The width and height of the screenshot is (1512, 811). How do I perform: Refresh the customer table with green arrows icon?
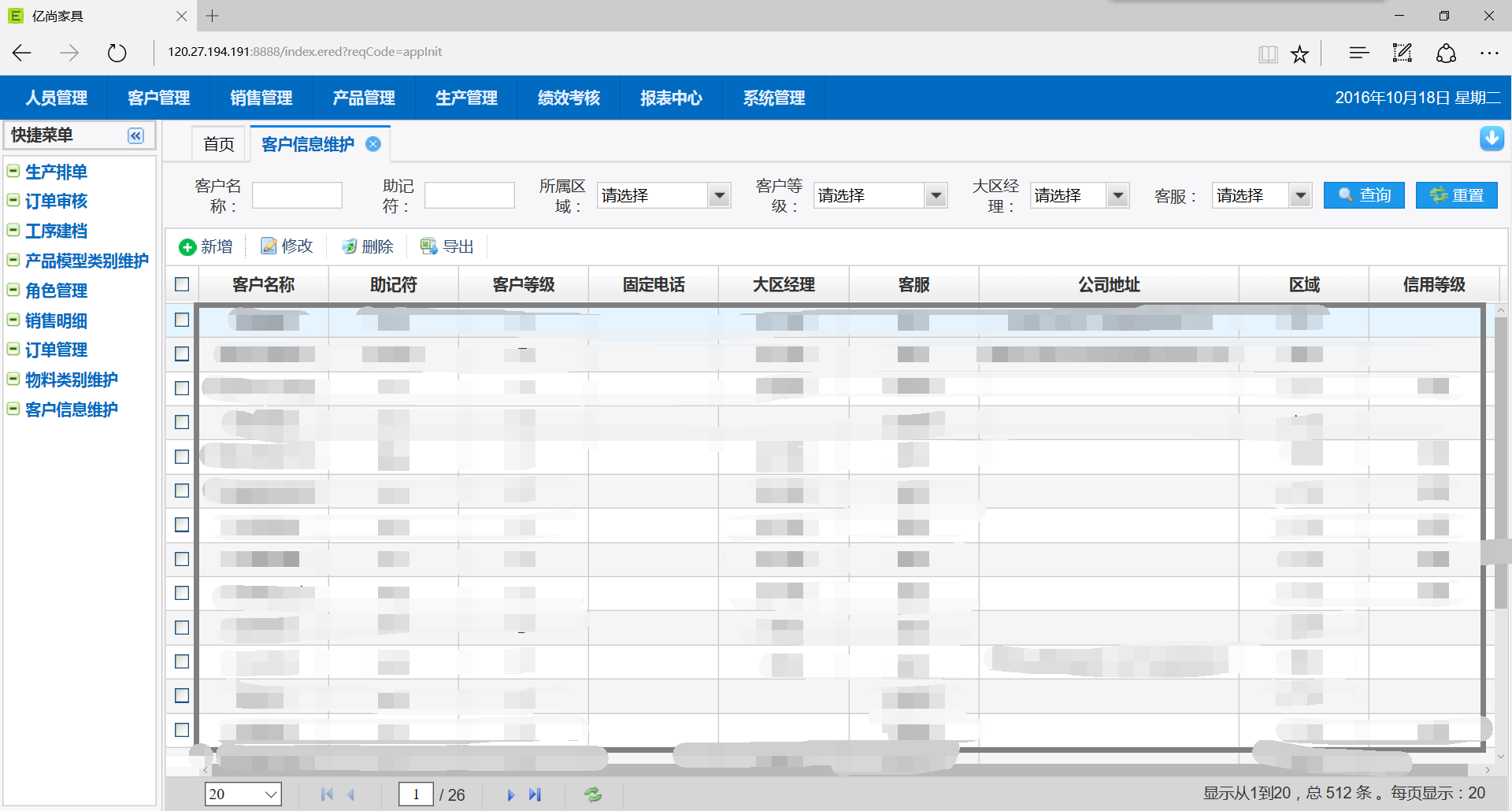click(593, 794)
